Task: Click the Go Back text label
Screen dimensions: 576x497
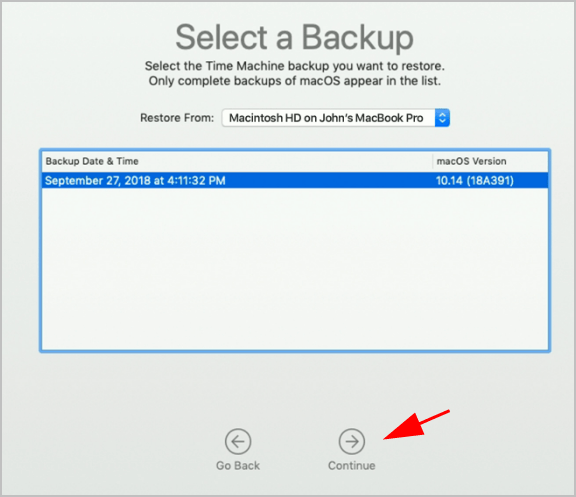Action: coord(238,465)
